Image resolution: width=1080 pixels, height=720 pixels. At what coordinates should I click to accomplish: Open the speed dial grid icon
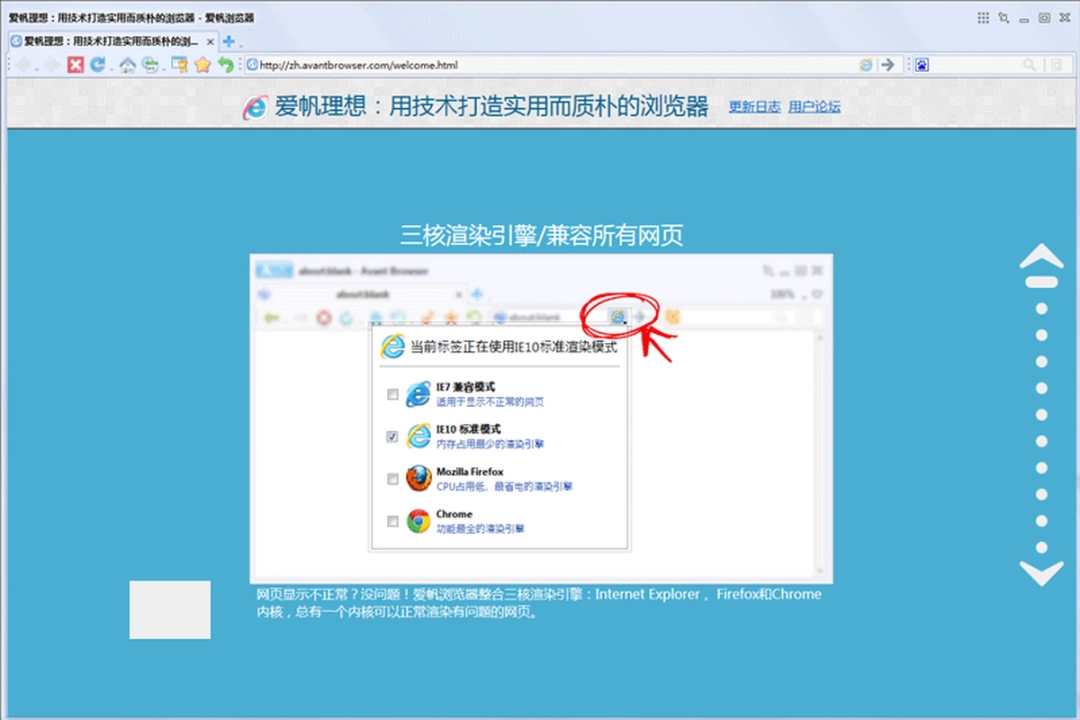984,18
